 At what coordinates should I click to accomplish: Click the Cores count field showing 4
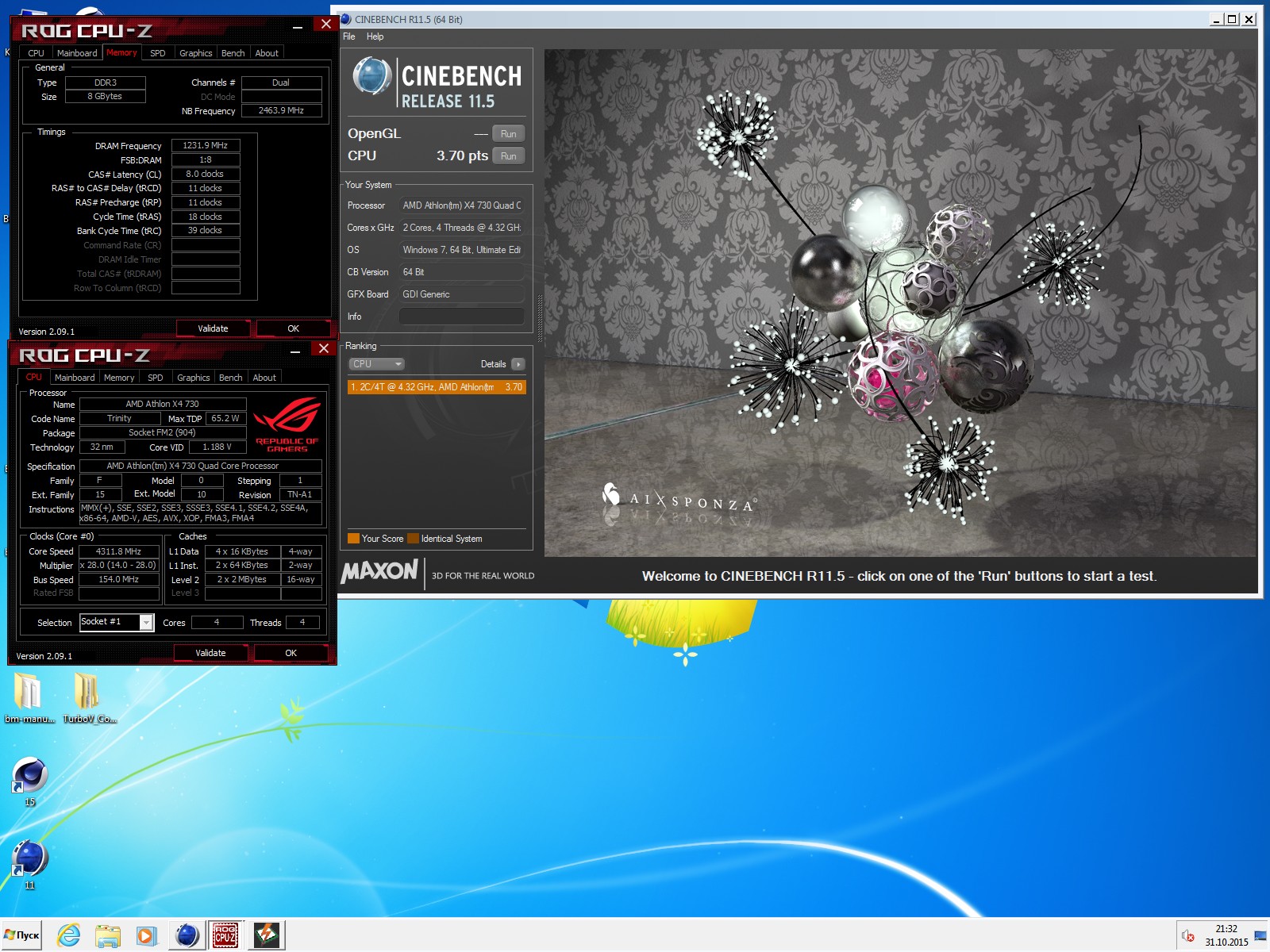pos(217,623)
